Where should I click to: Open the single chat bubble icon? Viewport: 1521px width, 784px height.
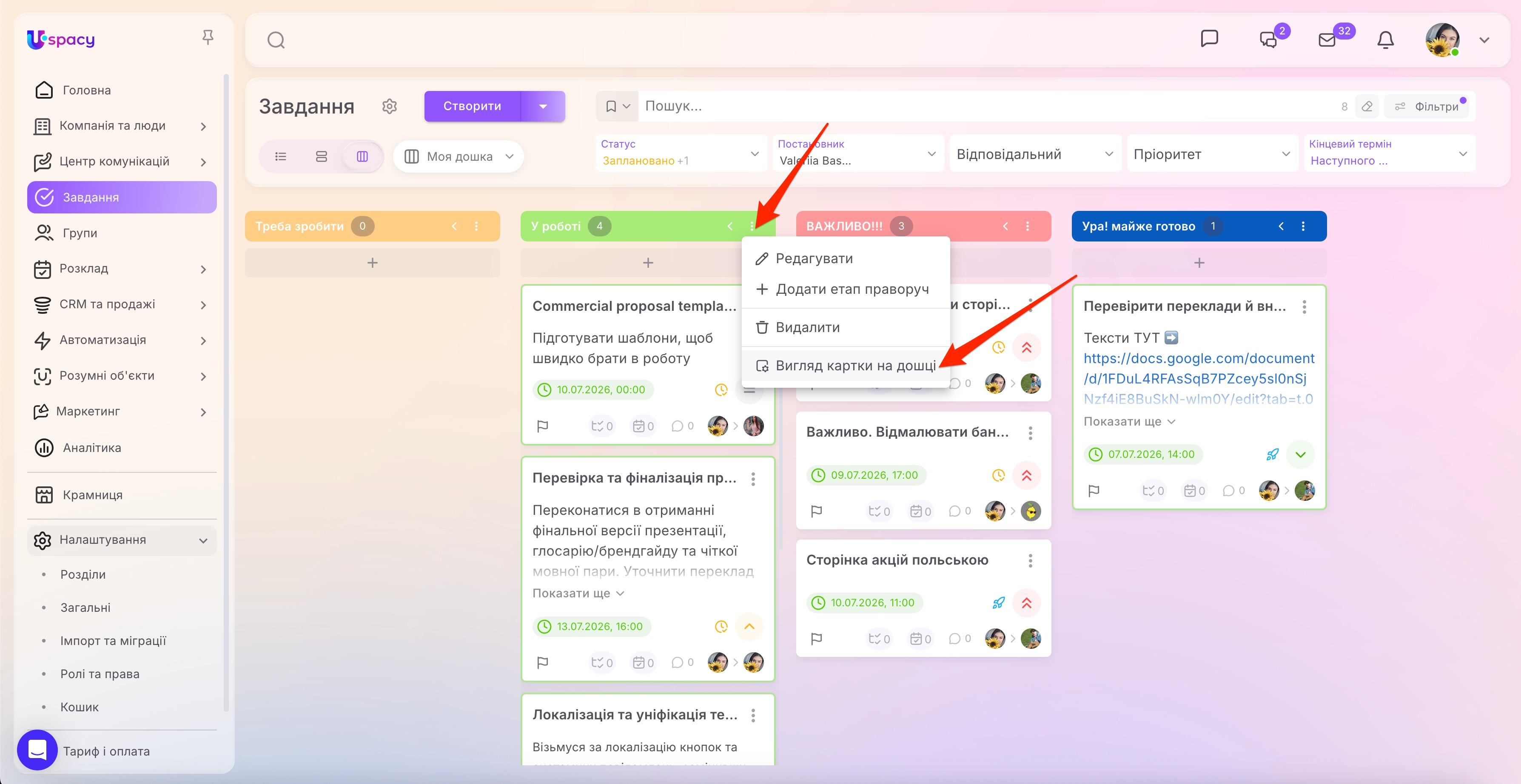point(1209,39)
